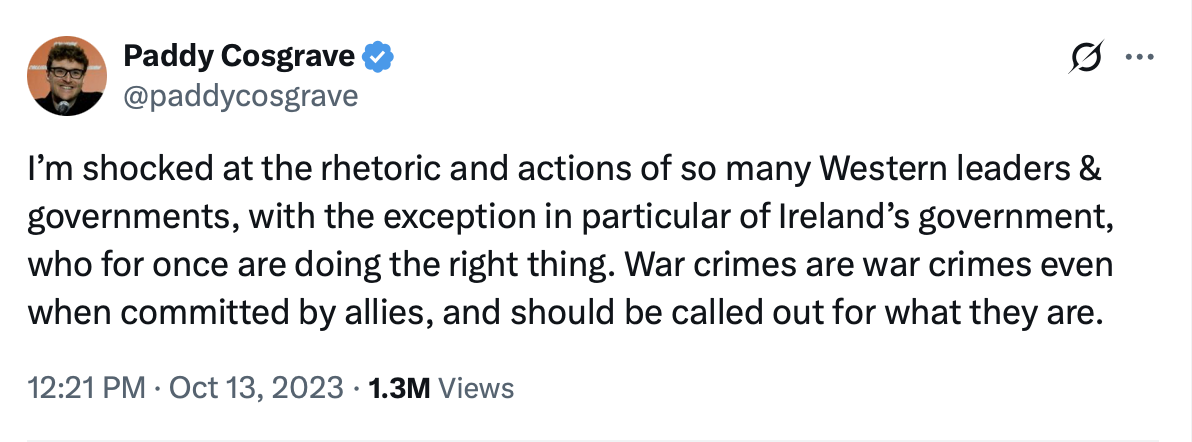1192x442 pixels.
Task: Open the @paddycosgrave handle link
Action: [x=240, y=96]
